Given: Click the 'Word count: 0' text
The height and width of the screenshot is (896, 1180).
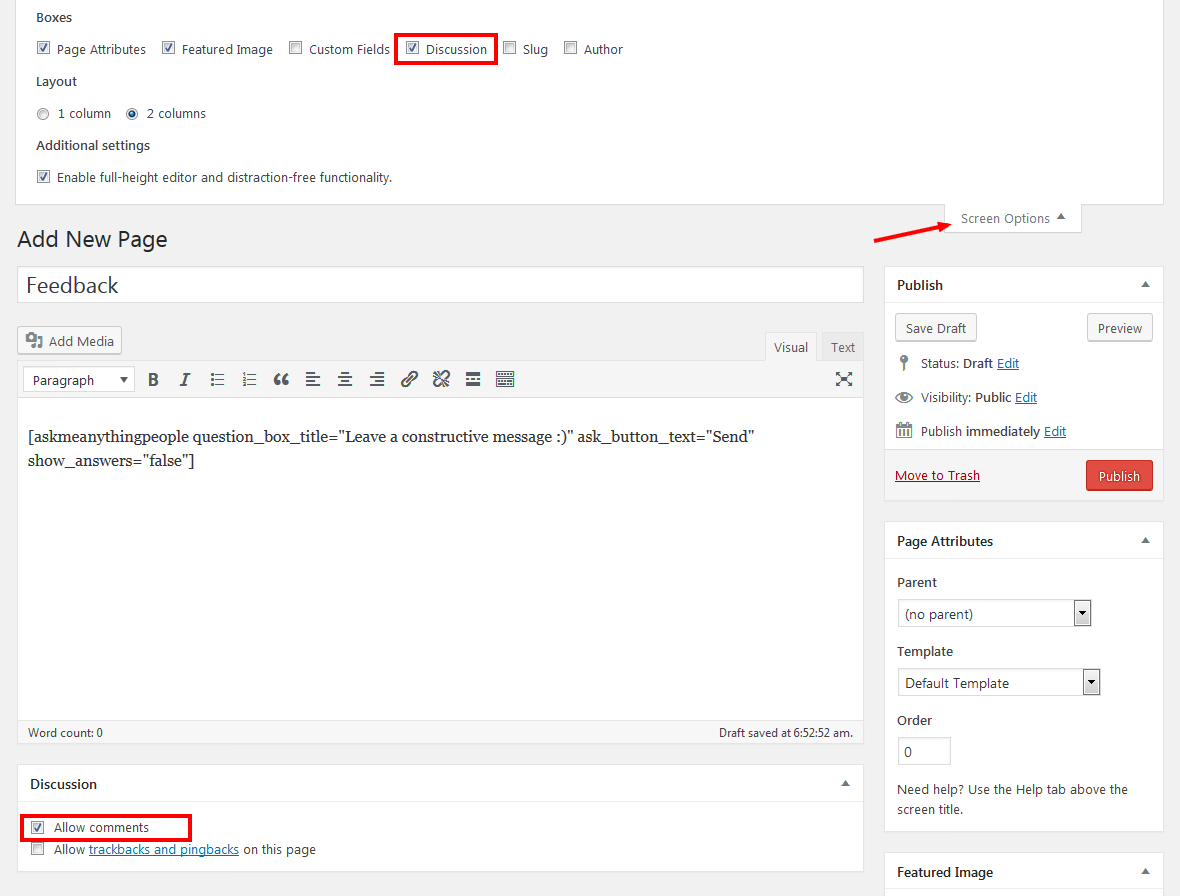Looking at the screenshot, I should [65, 733].
